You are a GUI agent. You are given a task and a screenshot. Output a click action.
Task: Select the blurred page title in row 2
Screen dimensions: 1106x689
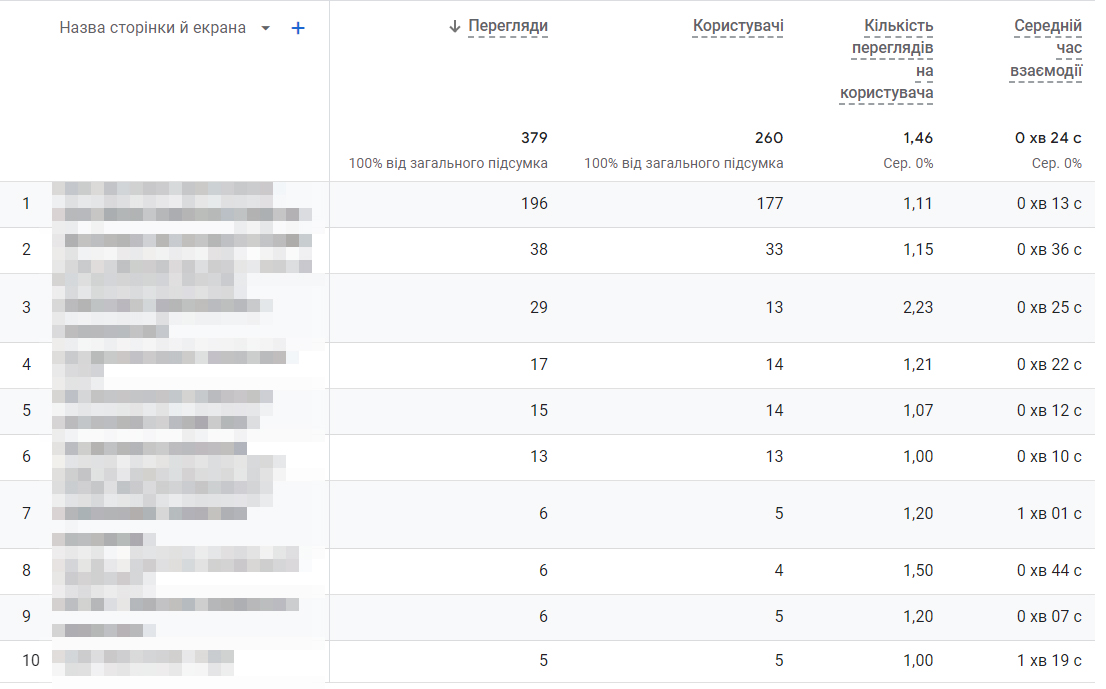coord(185,250)
